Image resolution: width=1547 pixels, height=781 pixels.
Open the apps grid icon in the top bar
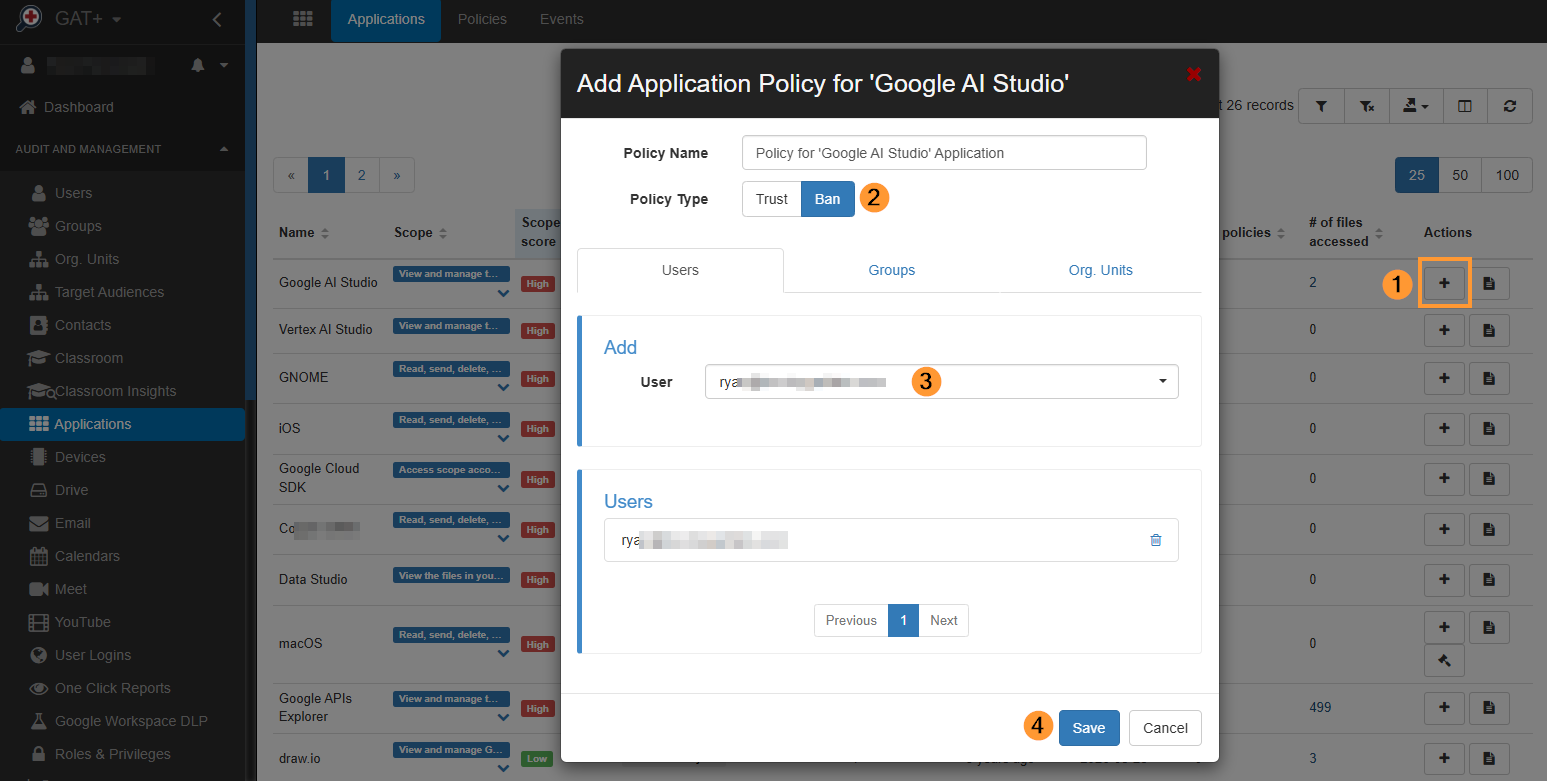(302, 19)
